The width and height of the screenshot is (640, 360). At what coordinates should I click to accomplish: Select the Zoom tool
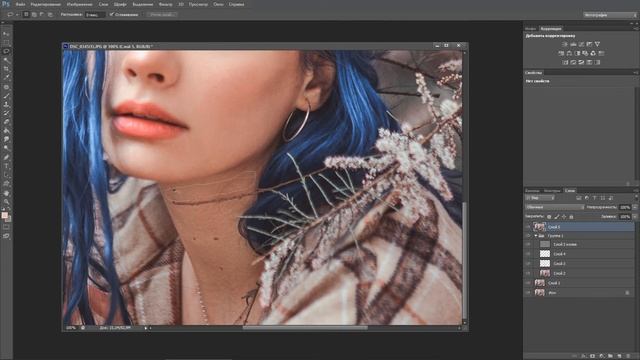click(6, 202)
